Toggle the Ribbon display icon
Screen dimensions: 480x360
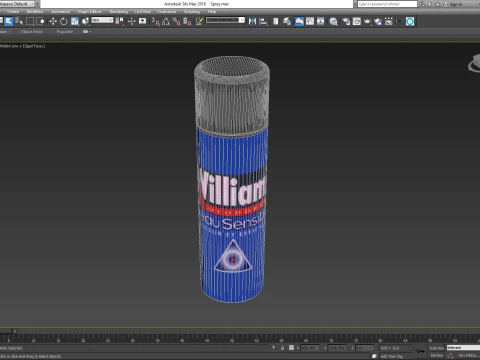tap(299, 22)
